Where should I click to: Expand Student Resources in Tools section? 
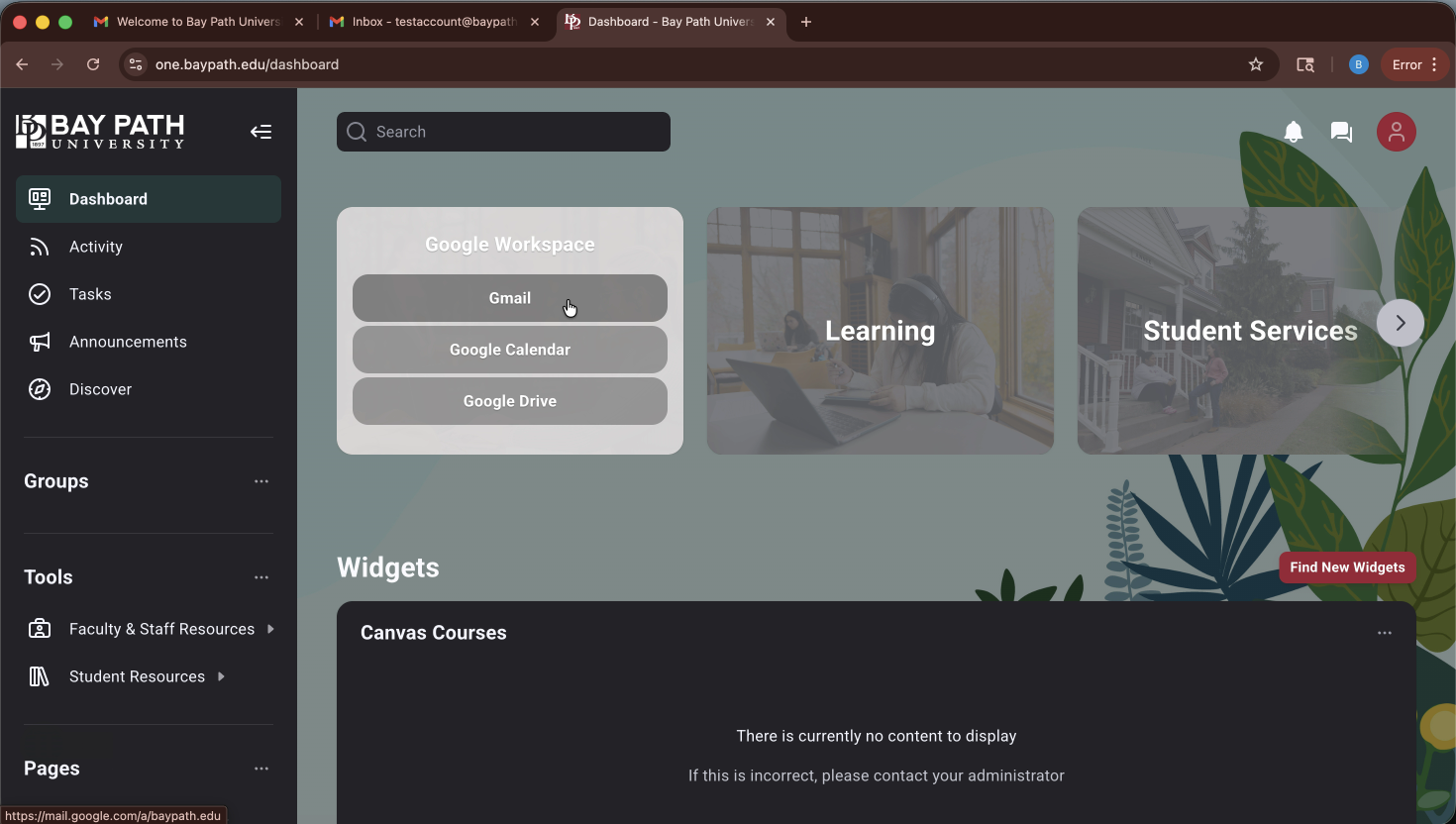click(135, 676)
